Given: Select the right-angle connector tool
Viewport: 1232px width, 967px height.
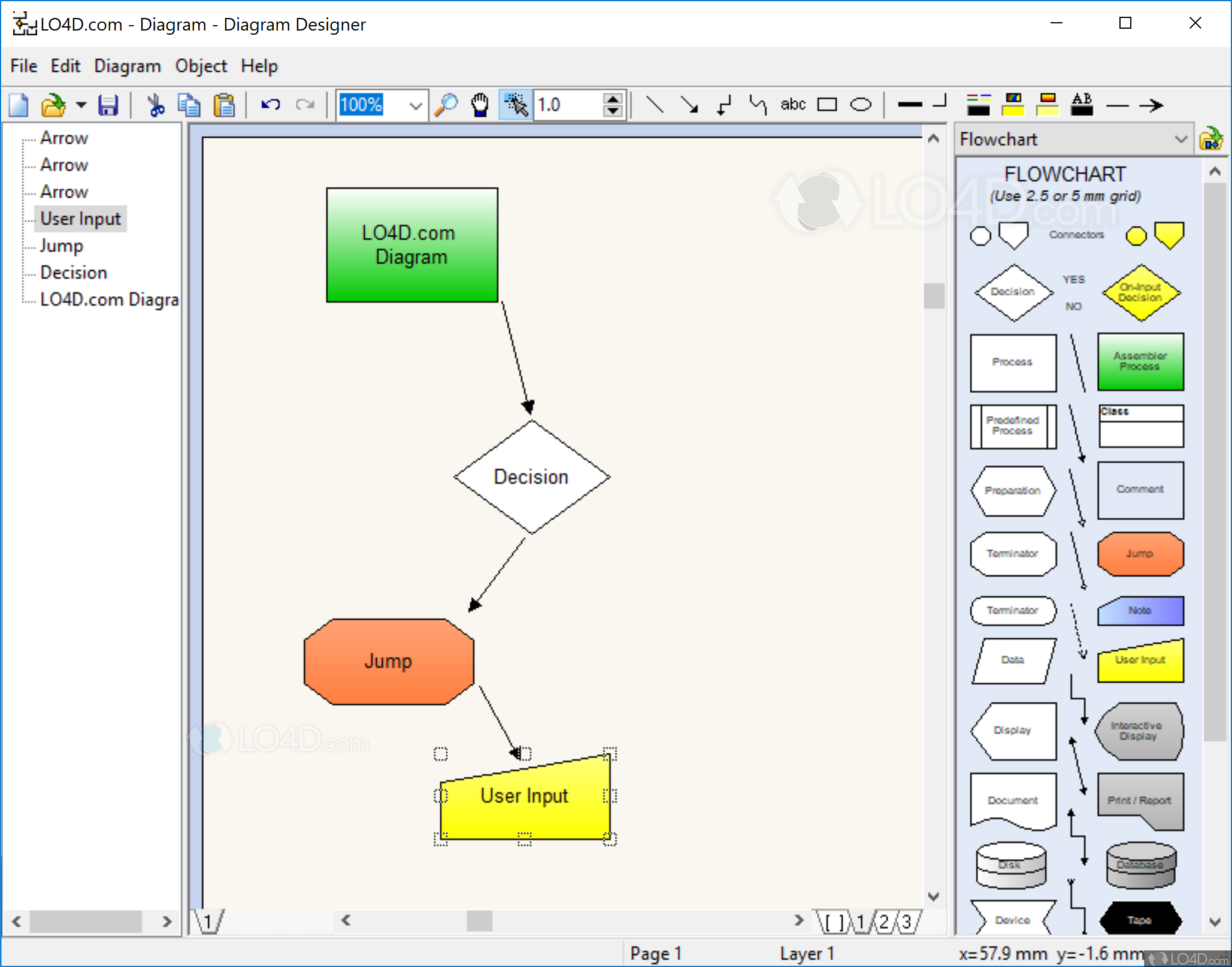Looking at the screenshot, I should click(x=724, y=105).
